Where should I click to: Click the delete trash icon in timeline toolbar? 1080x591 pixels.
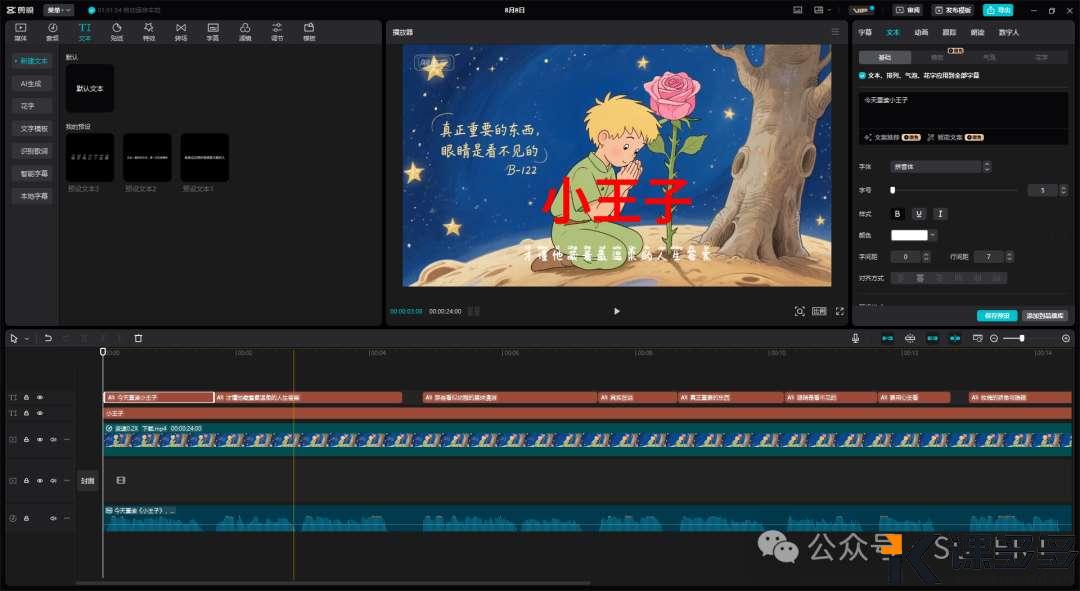(x=138, y=338)
